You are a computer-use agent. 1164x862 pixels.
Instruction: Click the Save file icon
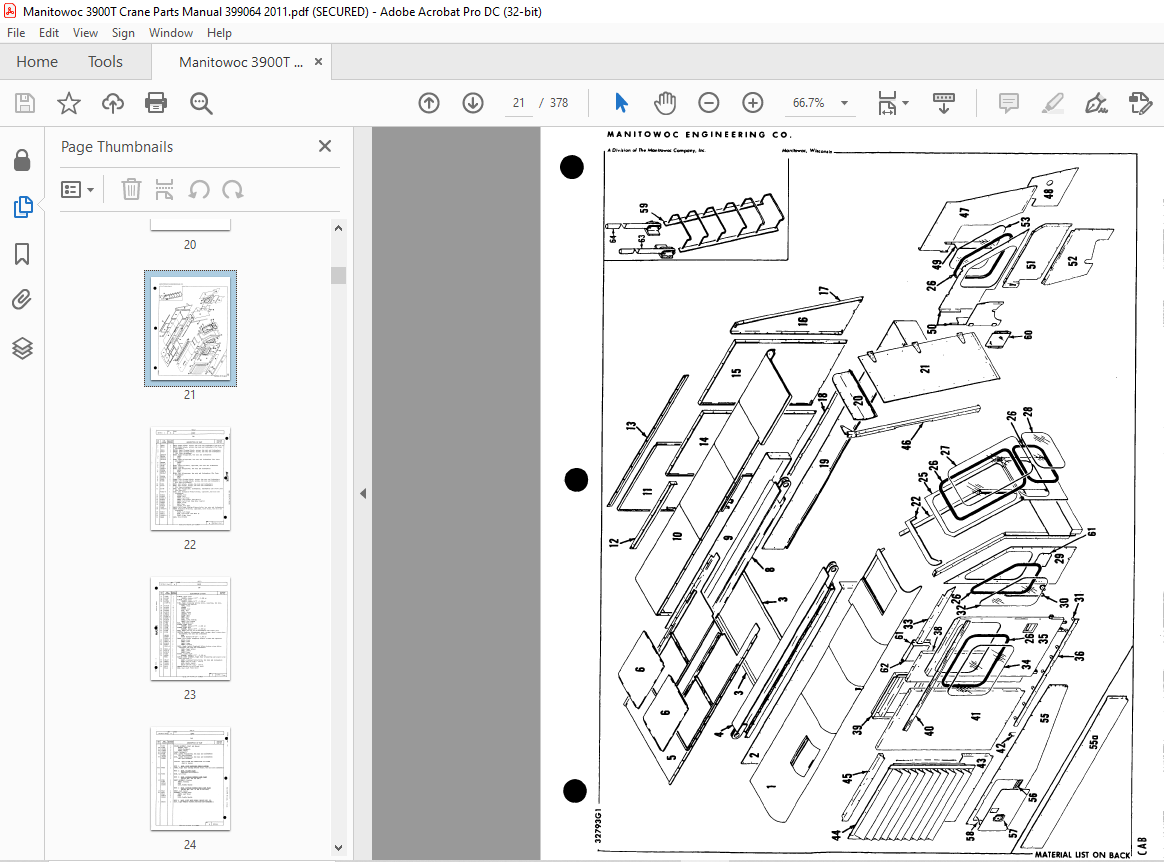pyautogui.click(x=24, y=103)
